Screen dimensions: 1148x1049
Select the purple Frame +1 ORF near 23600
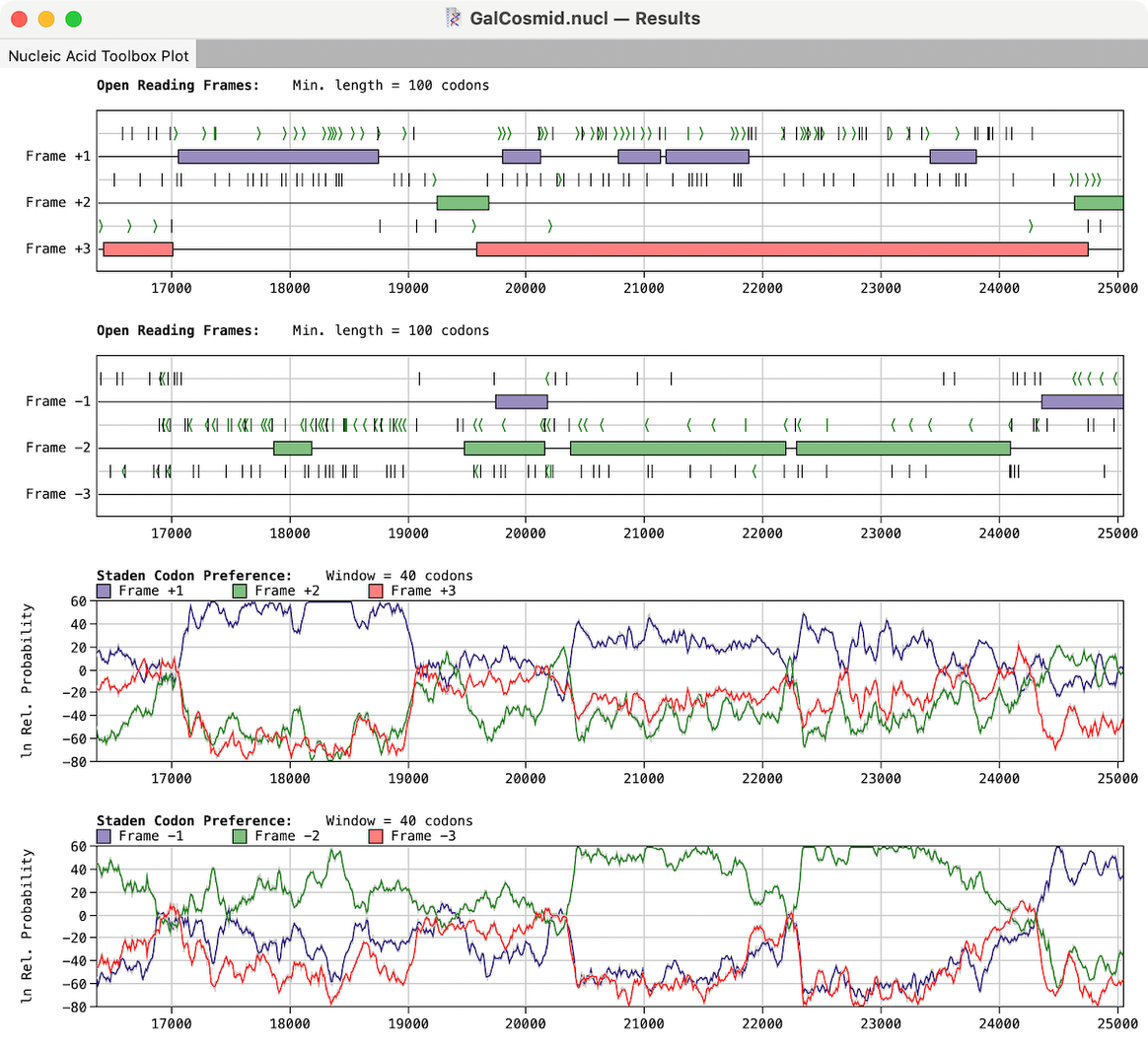953,156
